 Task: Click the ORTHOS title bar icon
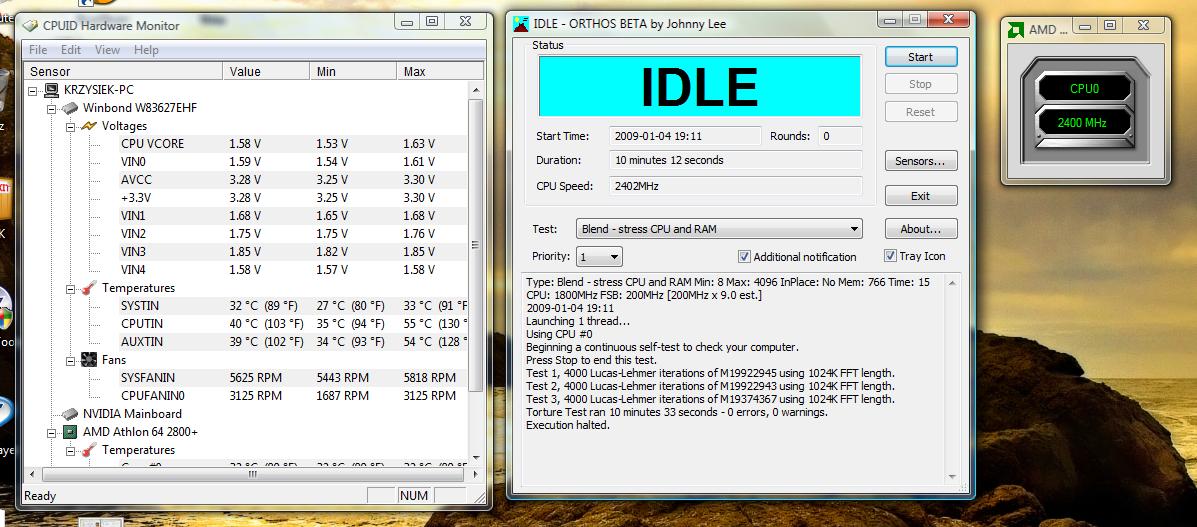pos(520,24)
